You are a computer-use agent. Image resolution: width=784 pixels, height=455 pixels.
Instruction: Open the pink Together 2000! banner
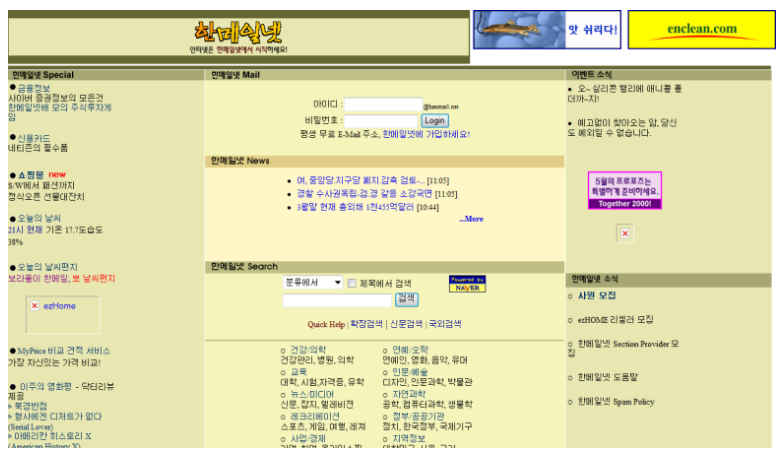pos(624,190)
